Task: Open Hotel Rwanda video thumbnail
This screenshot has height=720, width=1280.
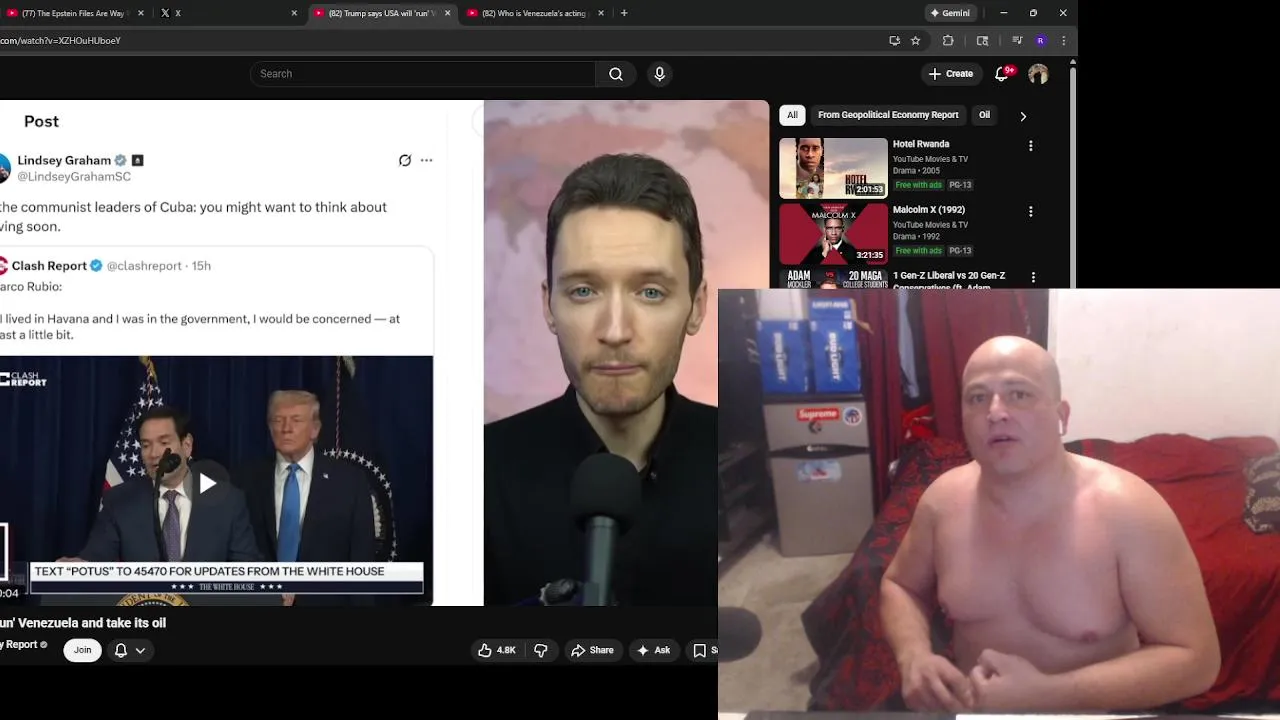Action: point(833,168)
